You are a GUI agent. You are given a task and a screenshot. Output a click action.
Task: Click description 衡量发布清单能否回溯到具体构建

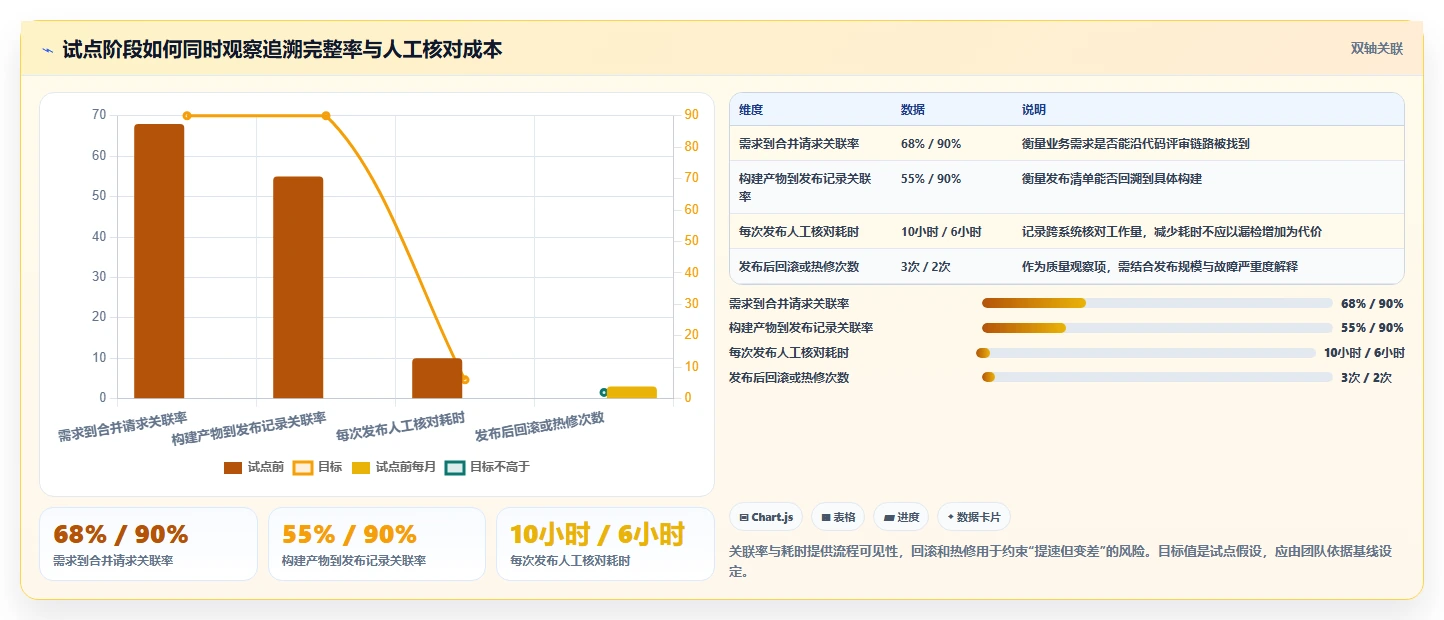(x=1112, y=179)
